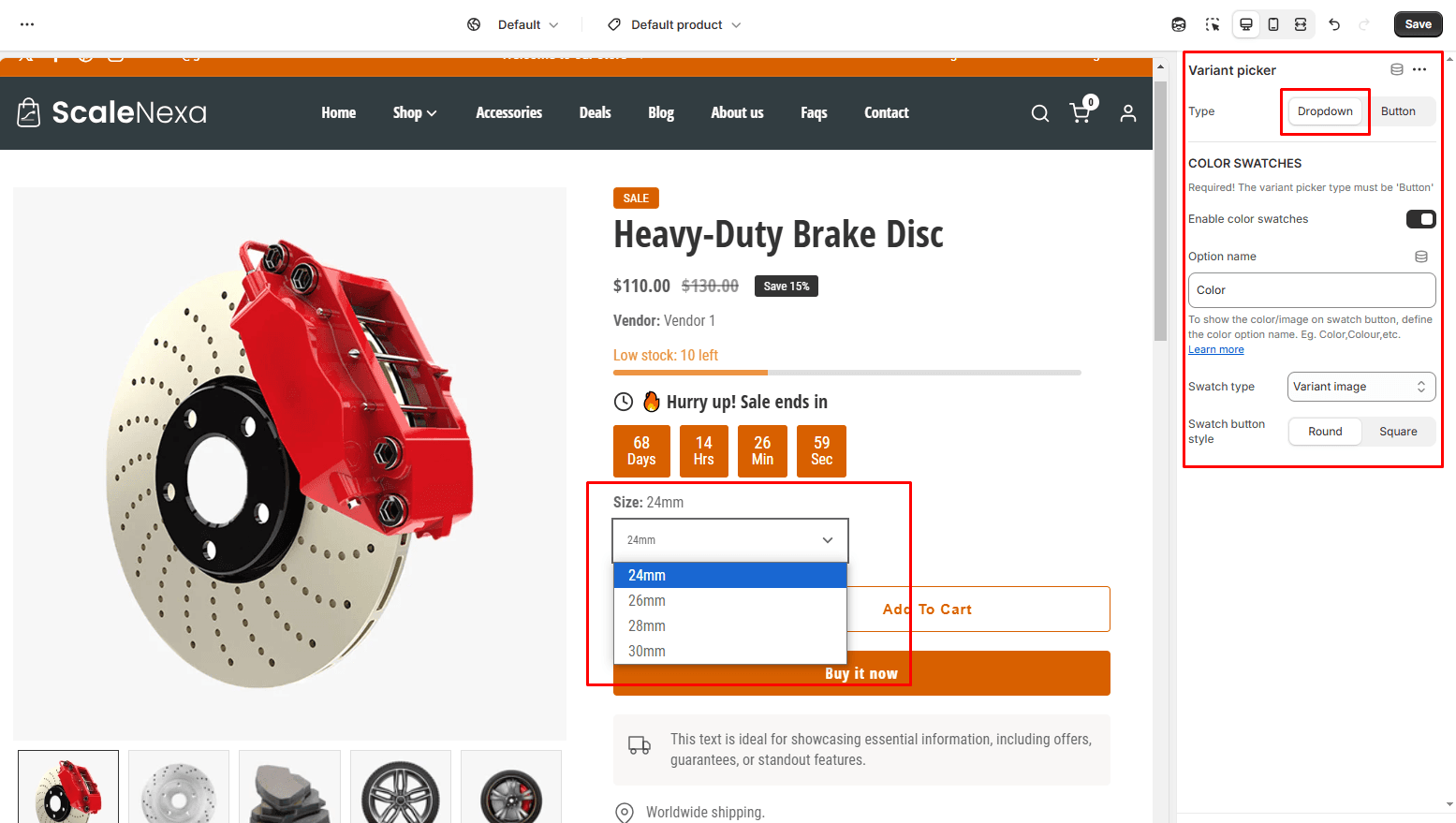Click the undo arrow icon
The width and height of the screenshot is (1456, 823).
1334,24
